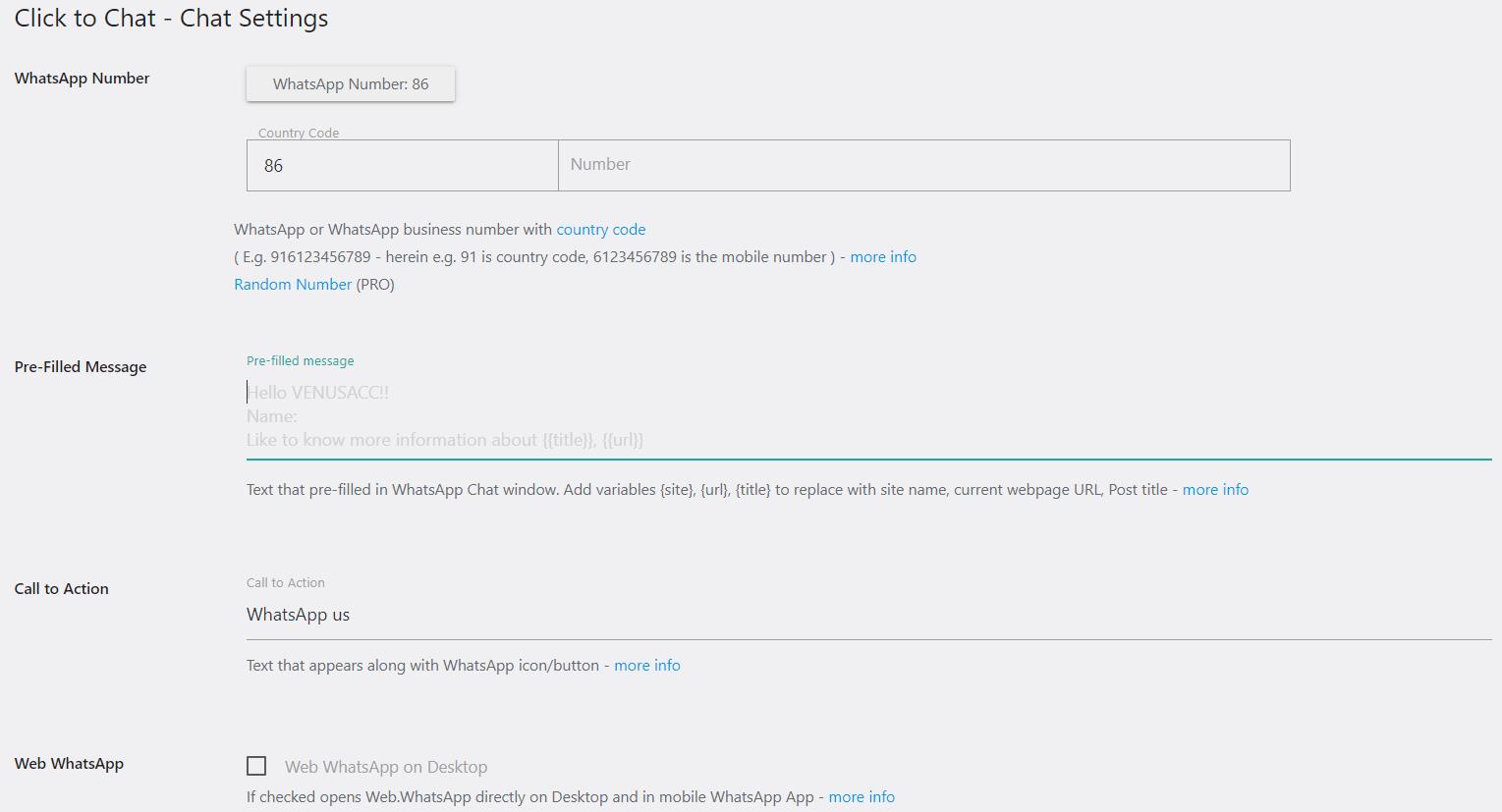Click the small Country Code floating label
The height and width of the screenshot is (812, 1502).
pos(299,133)
